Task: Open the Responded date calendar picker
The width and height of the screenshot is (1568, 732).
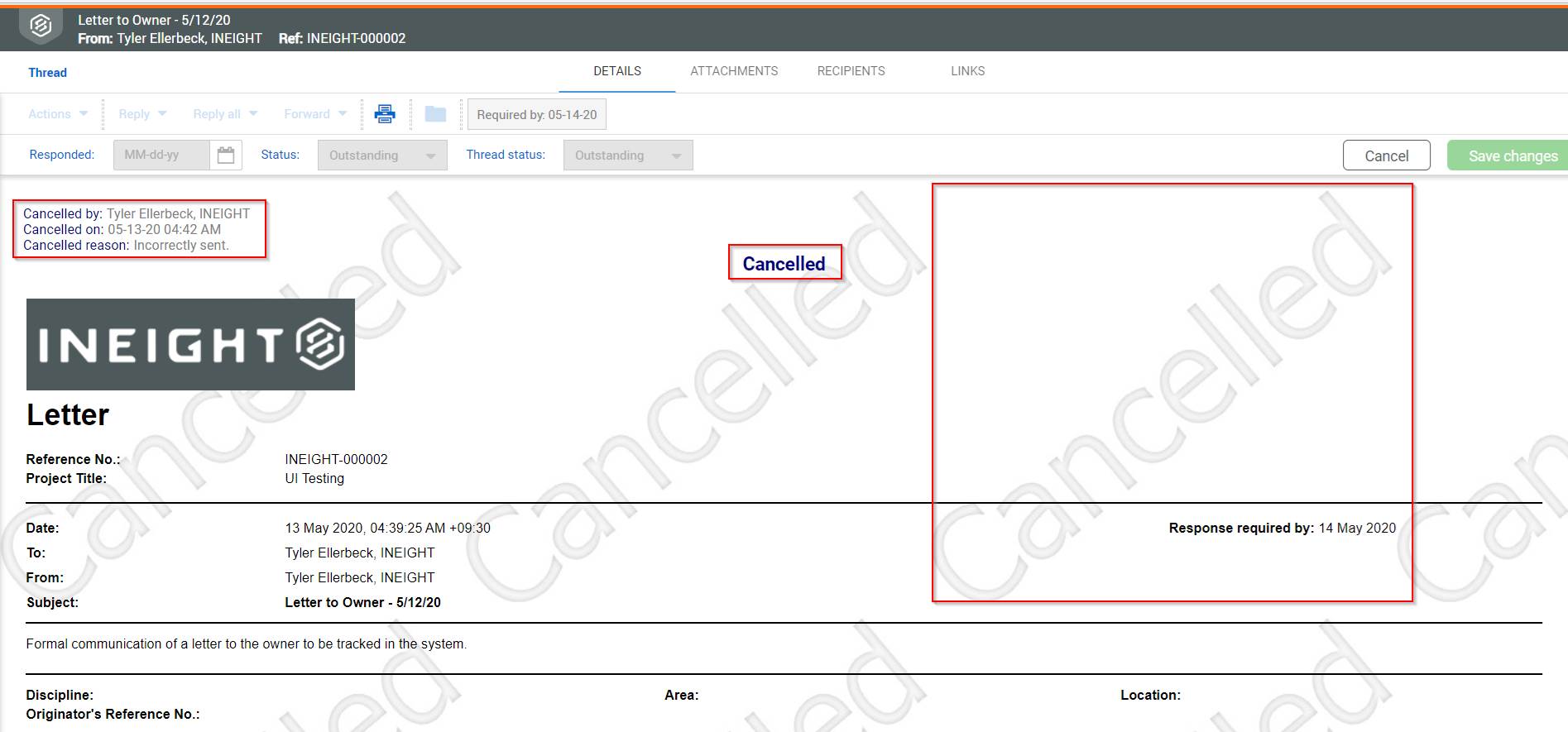Action: click(226, 155)
